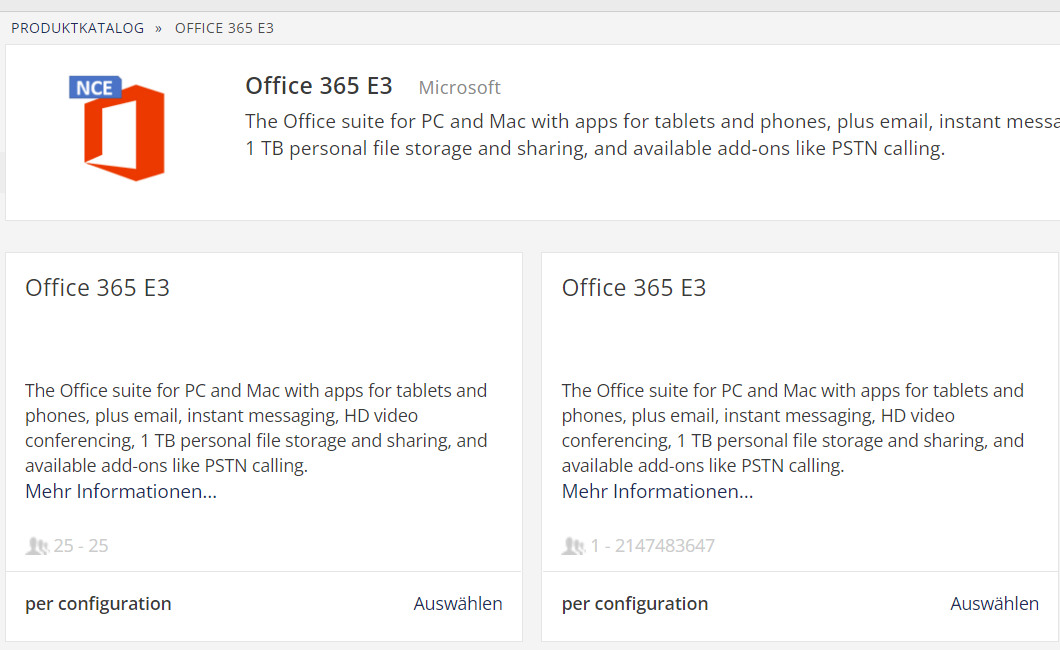1060x650 pixels.
Task: Select the Office 365 E3 title in the 25 - 25 card
Action: (97, 288)
